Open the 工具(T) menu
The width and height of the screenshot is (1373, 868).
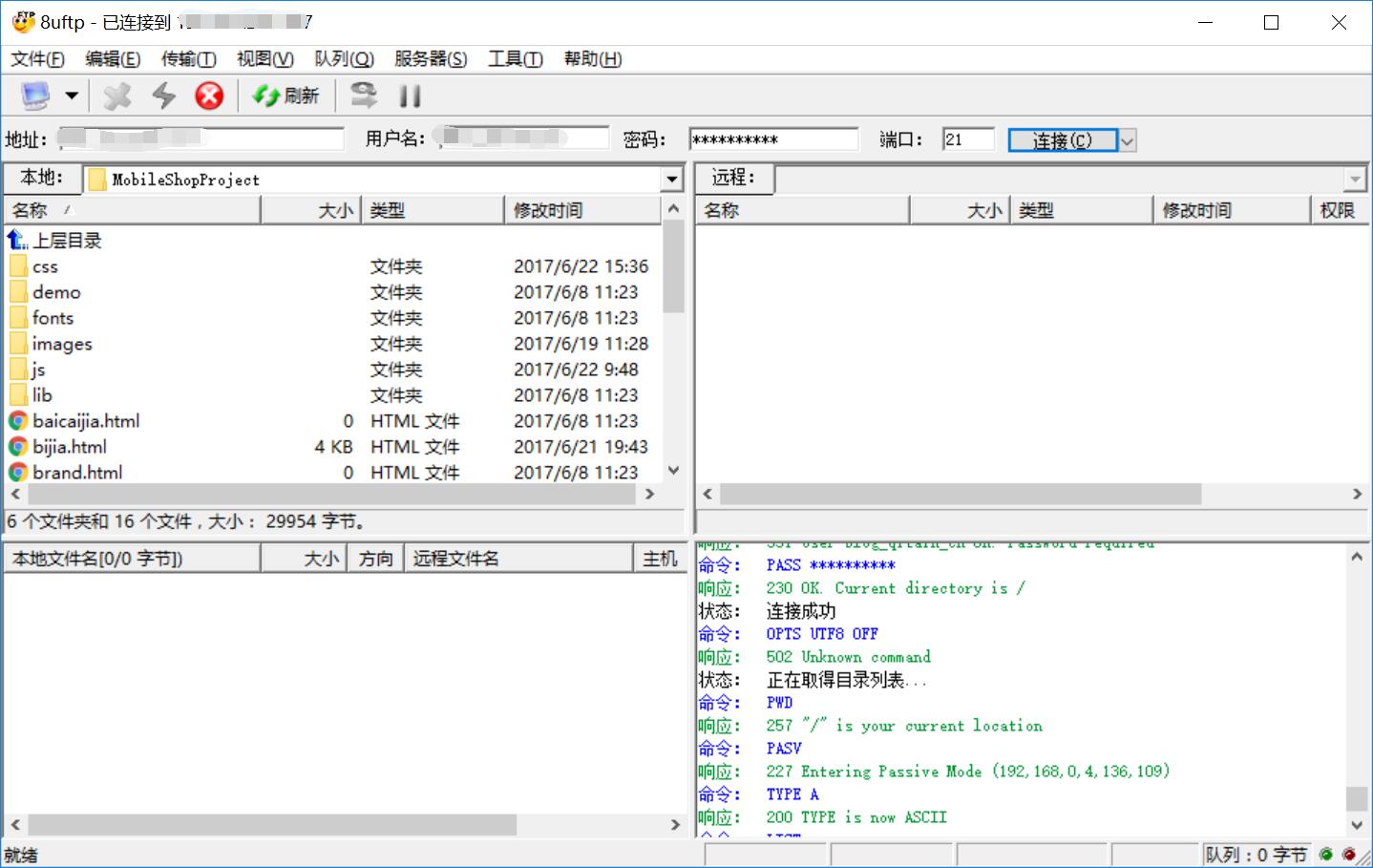tap(516, 59)
